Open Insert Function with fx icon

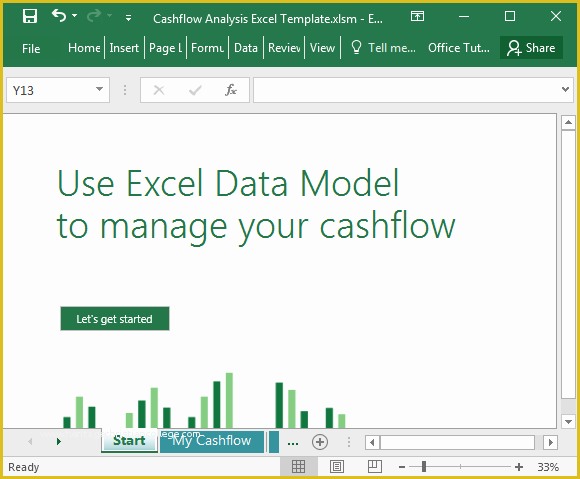pos(230,90)
